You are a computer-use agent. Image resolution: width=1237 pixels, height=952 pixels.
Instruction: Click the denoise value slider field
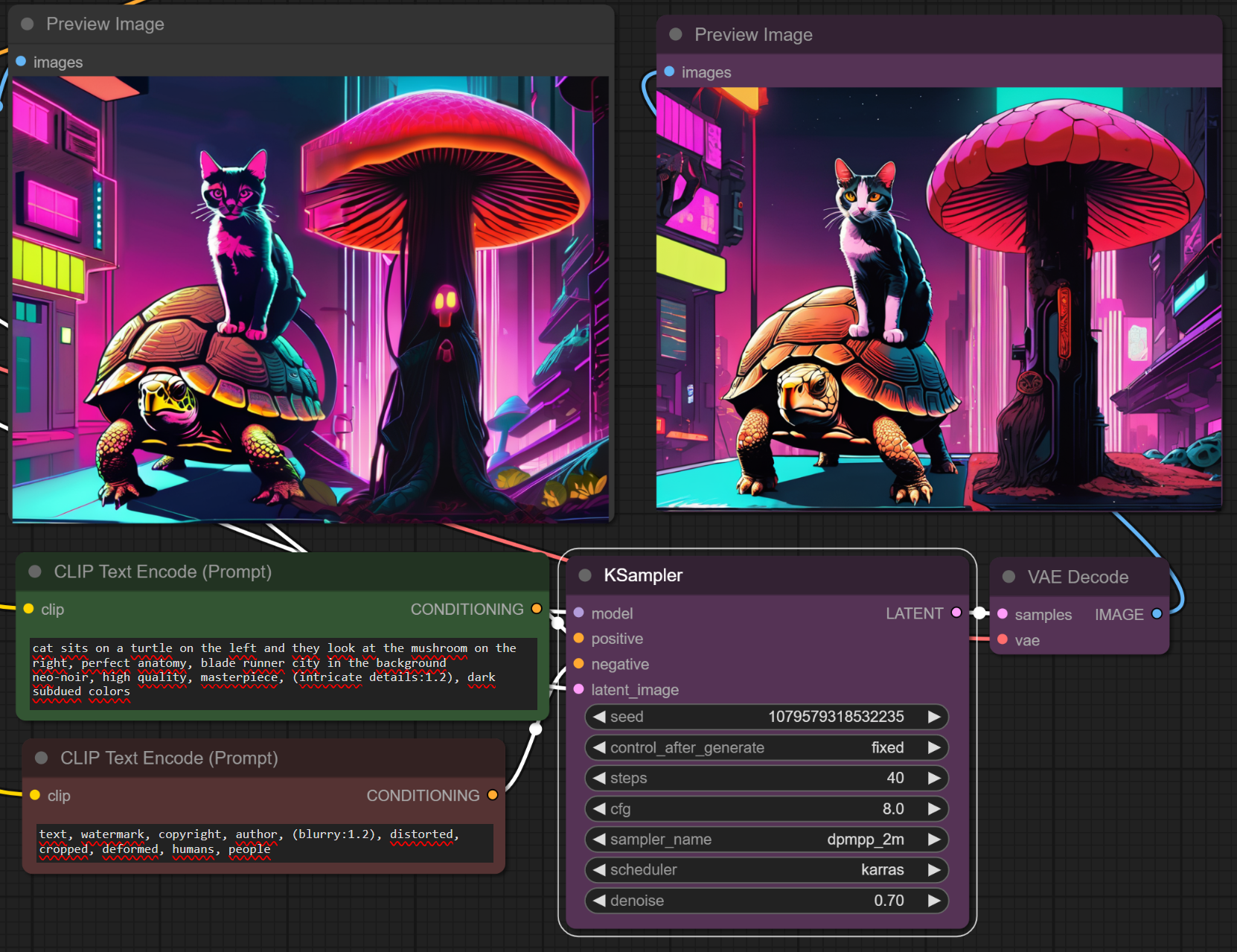point(767,901)
